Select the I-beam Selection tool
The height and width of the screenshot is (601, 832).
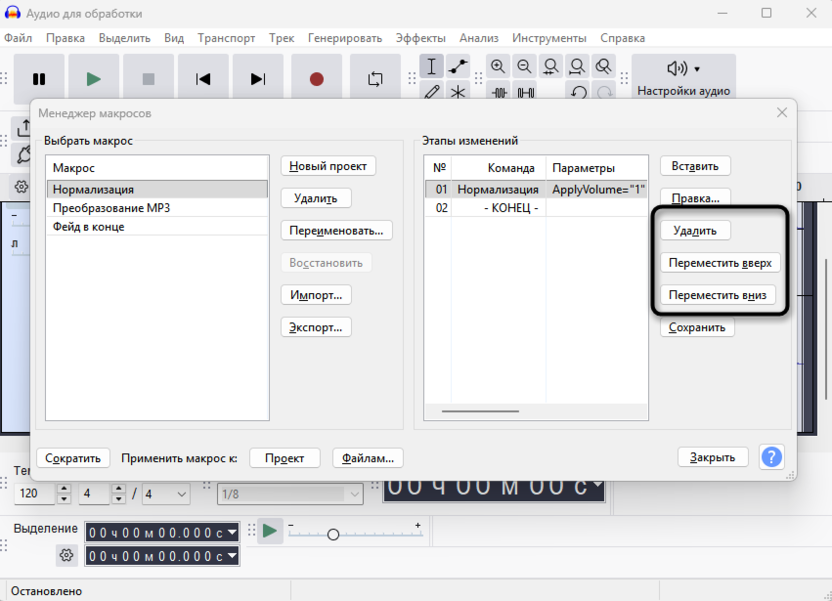(432, 67)
